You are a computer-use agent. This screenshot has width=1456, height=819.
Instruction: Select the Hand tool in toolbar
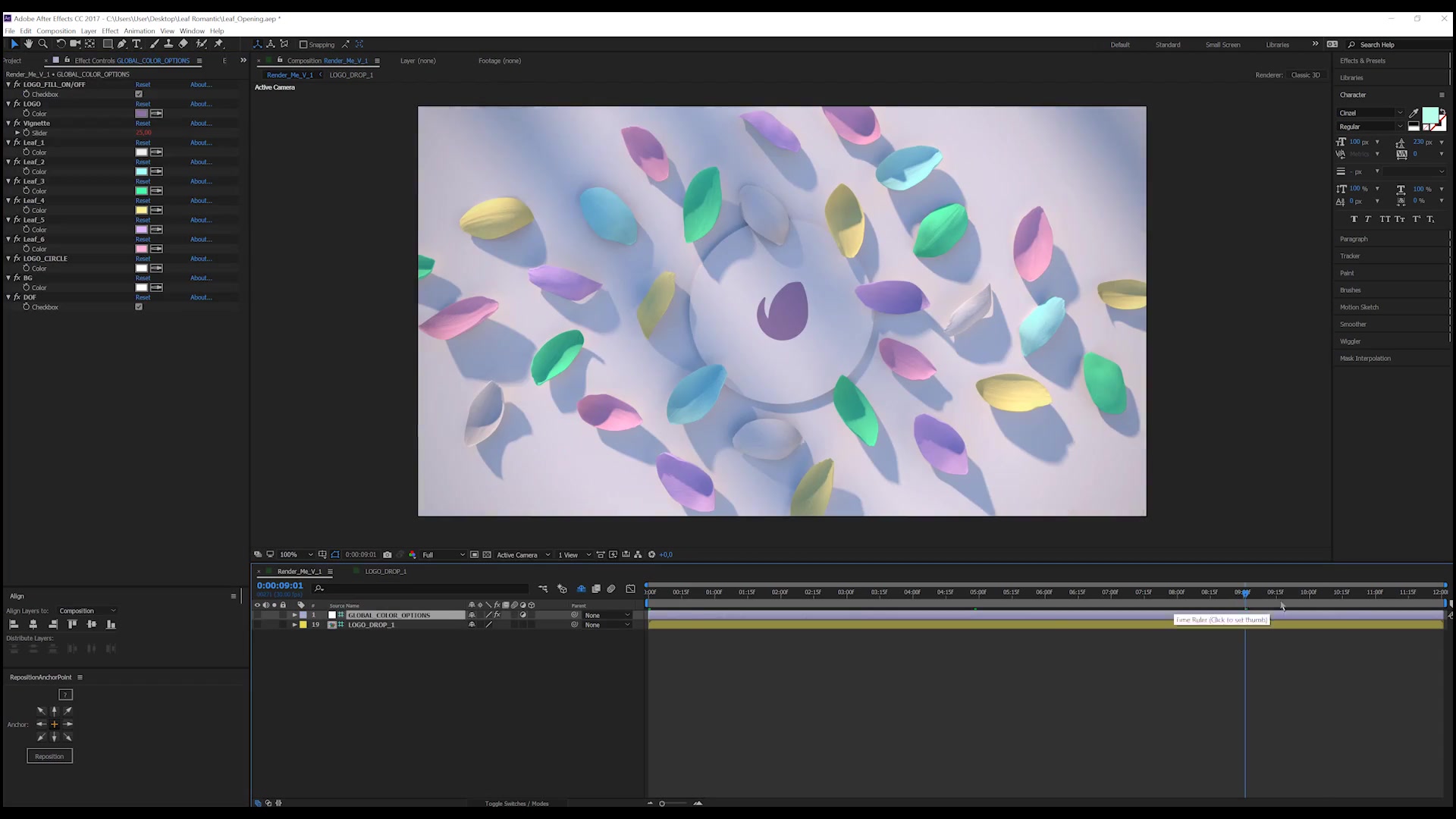click(x=28, y=44)
